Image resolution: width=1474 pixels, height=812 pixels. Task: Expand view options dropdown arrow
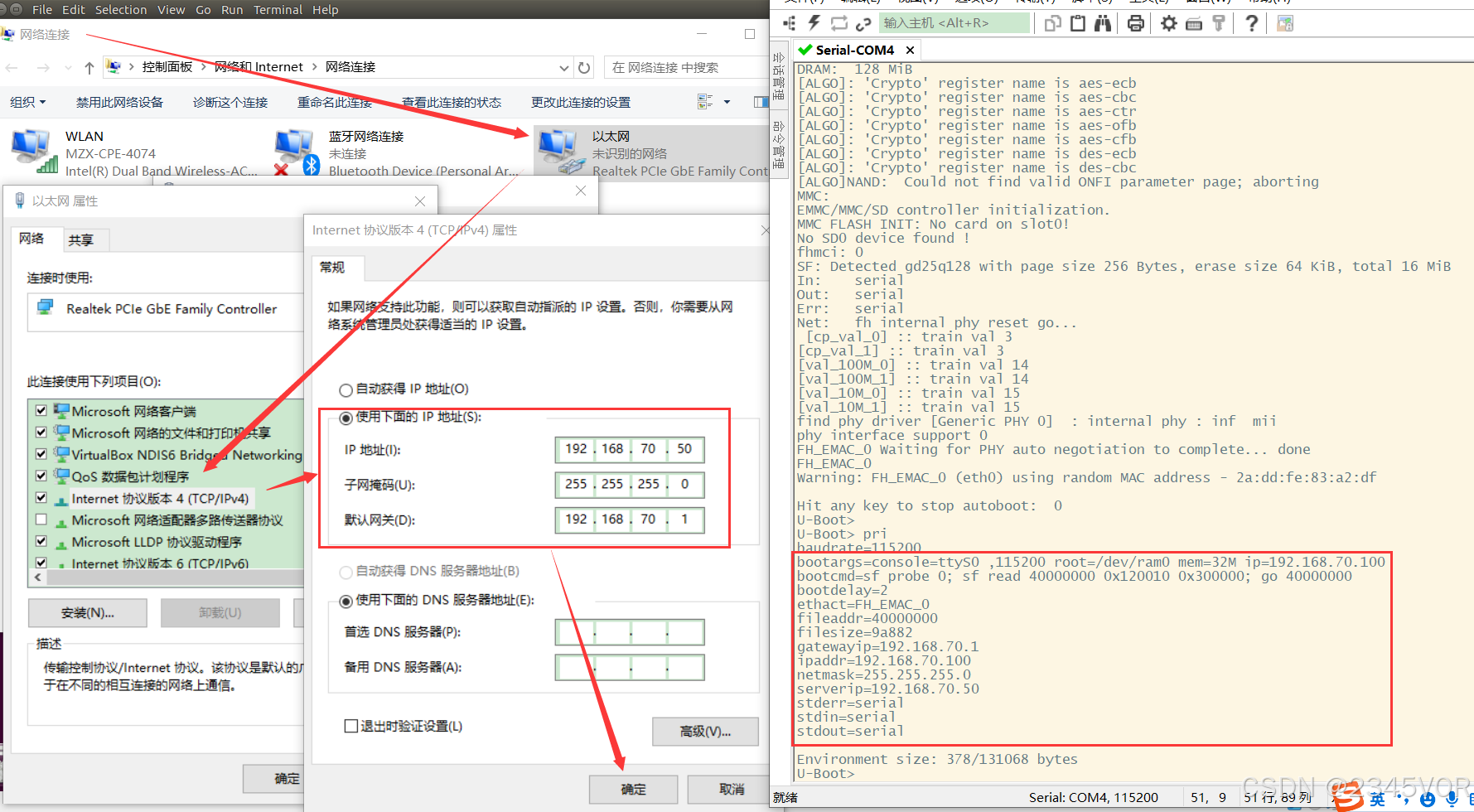click(727, 102)
